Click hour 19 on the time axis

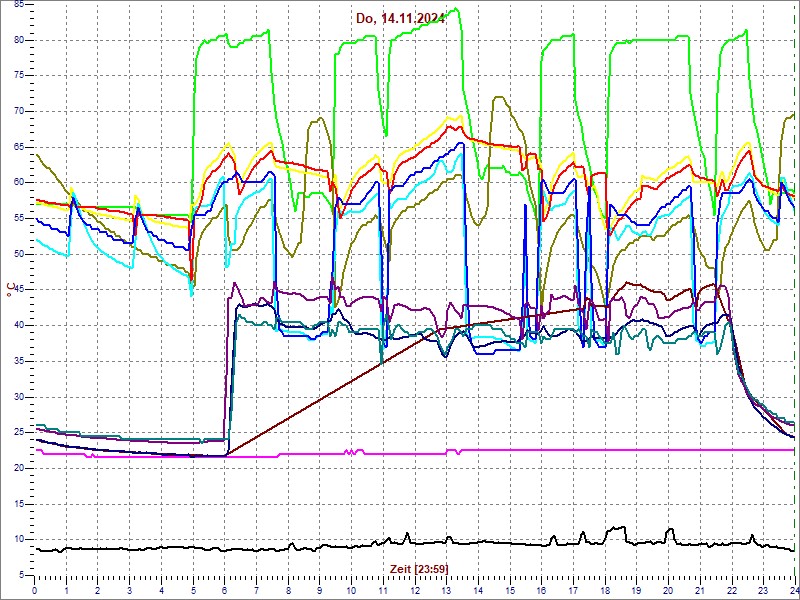(637, 590)
